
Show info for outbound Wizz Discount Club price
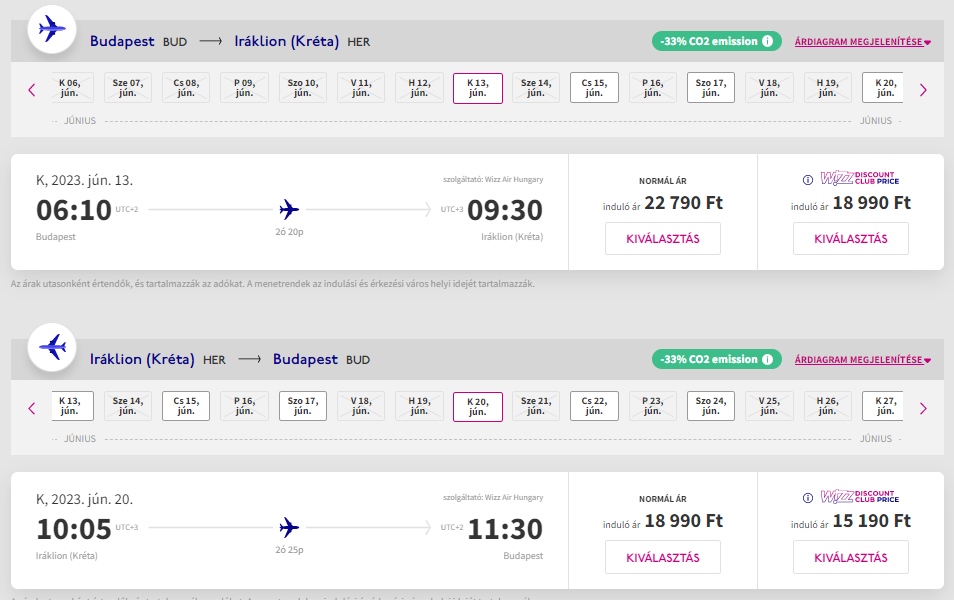pos(808,180)
